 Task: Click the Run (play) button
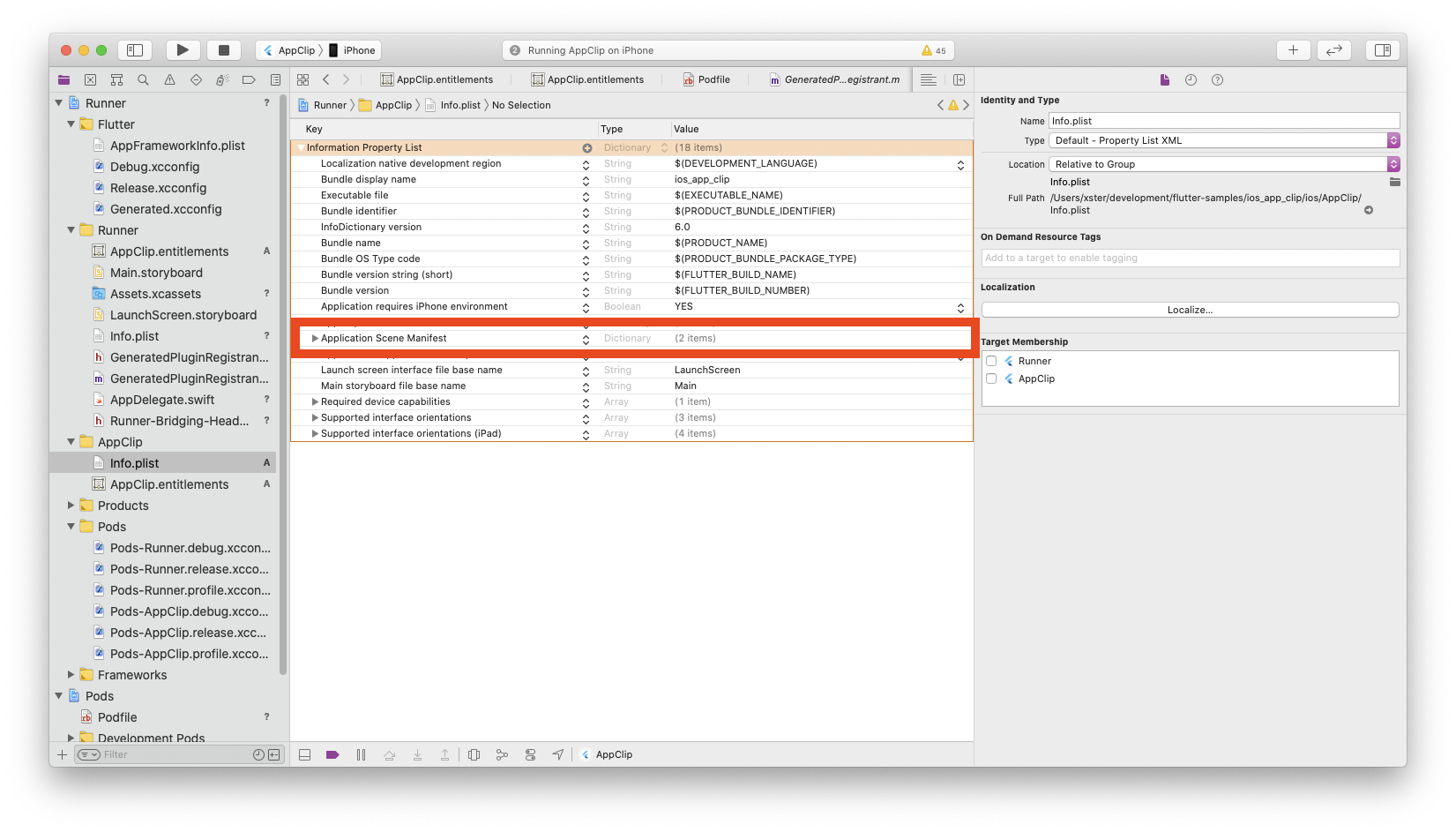coord(183,50)
